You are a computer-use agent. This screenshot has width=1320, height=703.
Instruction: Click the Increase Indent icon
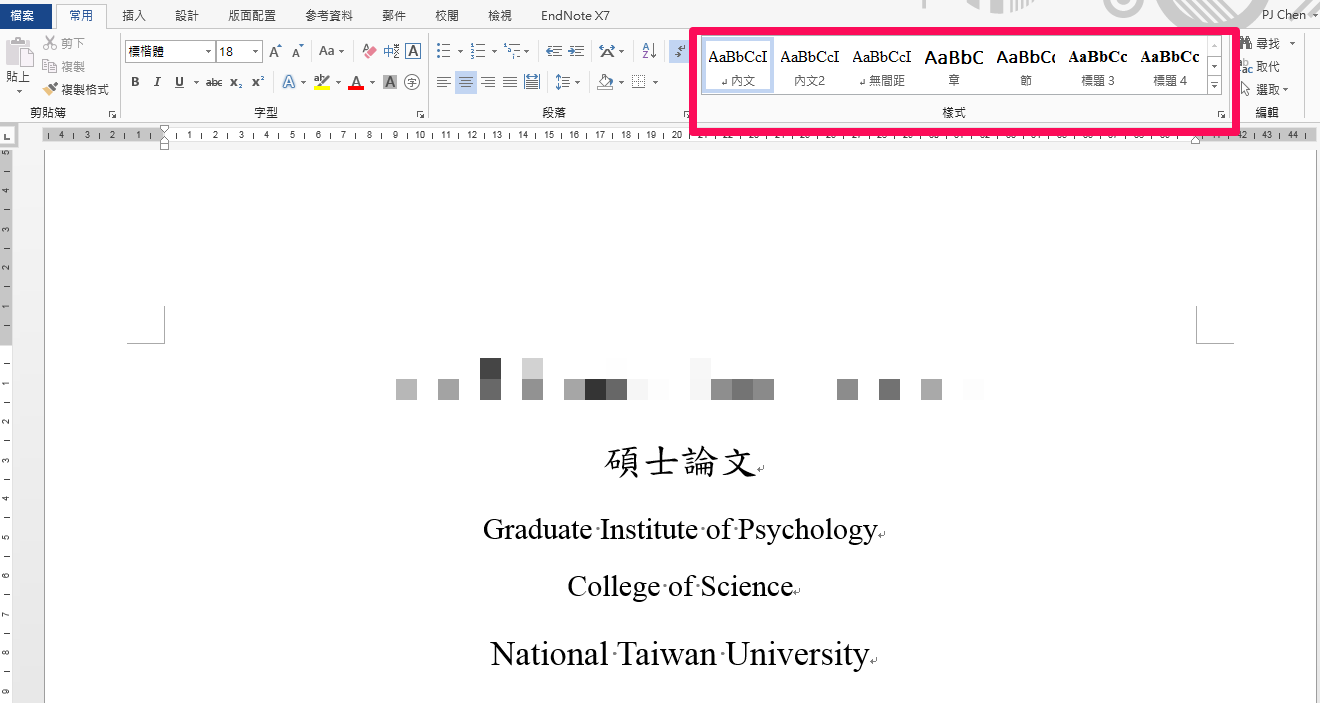(x=576, y=51)
